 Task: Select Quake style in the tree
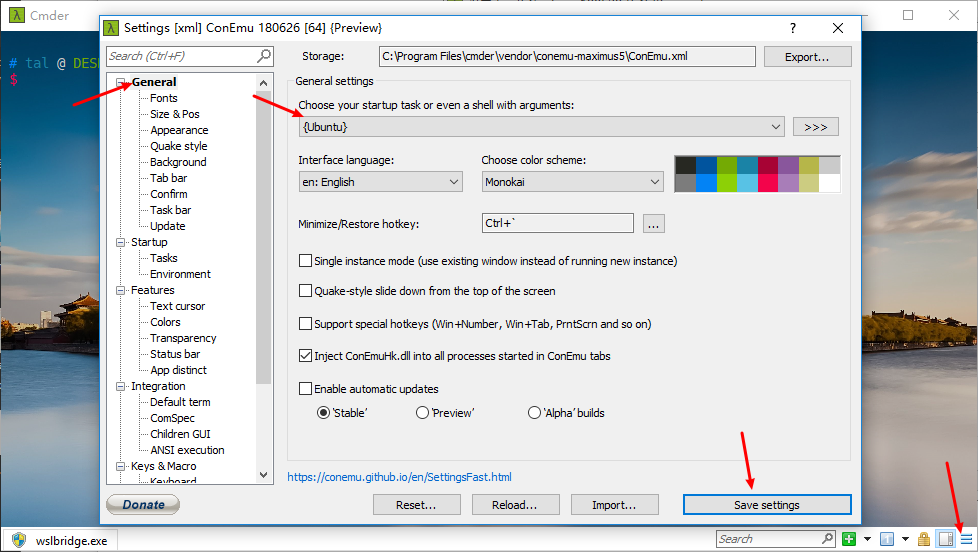tap(178, 146)
